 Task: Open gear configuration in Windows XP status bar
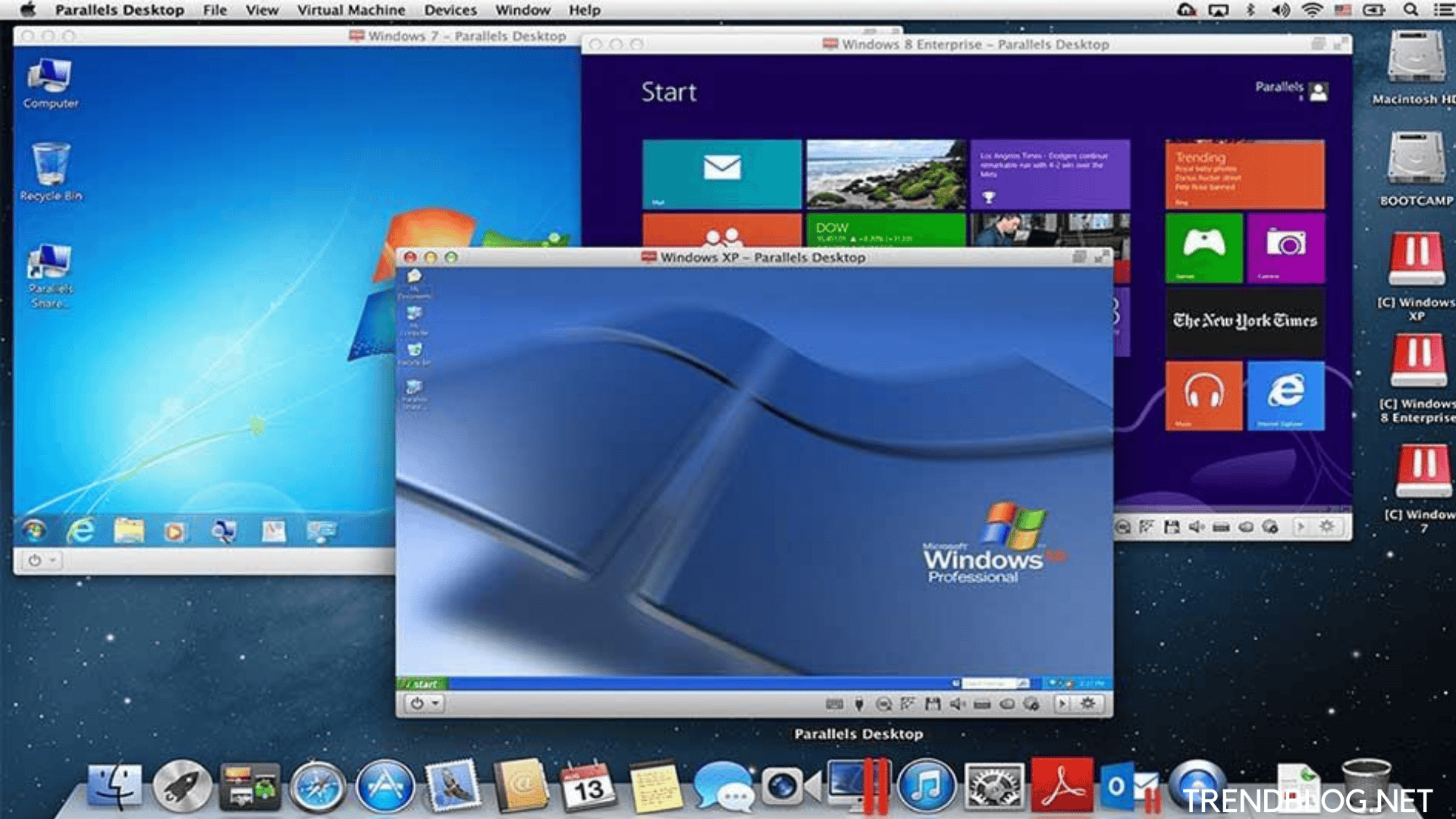1087,704
